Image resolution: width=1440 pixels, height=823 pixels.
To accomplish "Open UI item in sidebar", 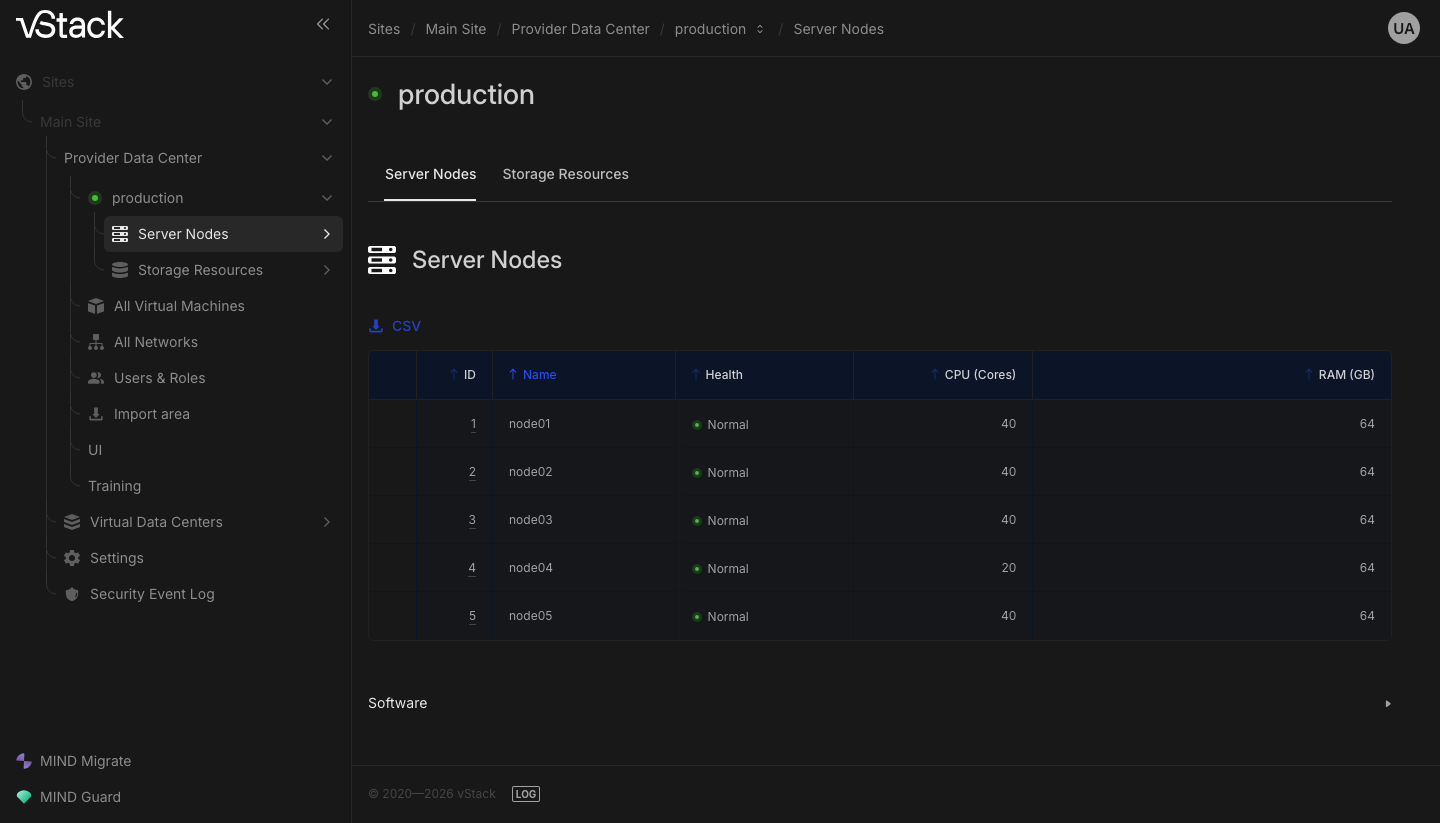I will click(95, 450).
